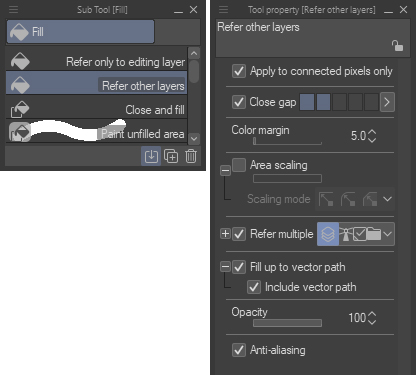This screenshot has height=375, width=416.
Task: Click the duplicate sub tool icon
Action: pyautogui.click(x=171, y=156)
